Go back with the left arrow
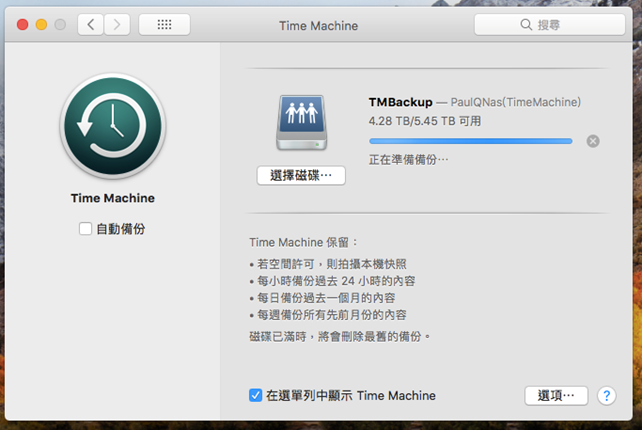 pos(90,25)
